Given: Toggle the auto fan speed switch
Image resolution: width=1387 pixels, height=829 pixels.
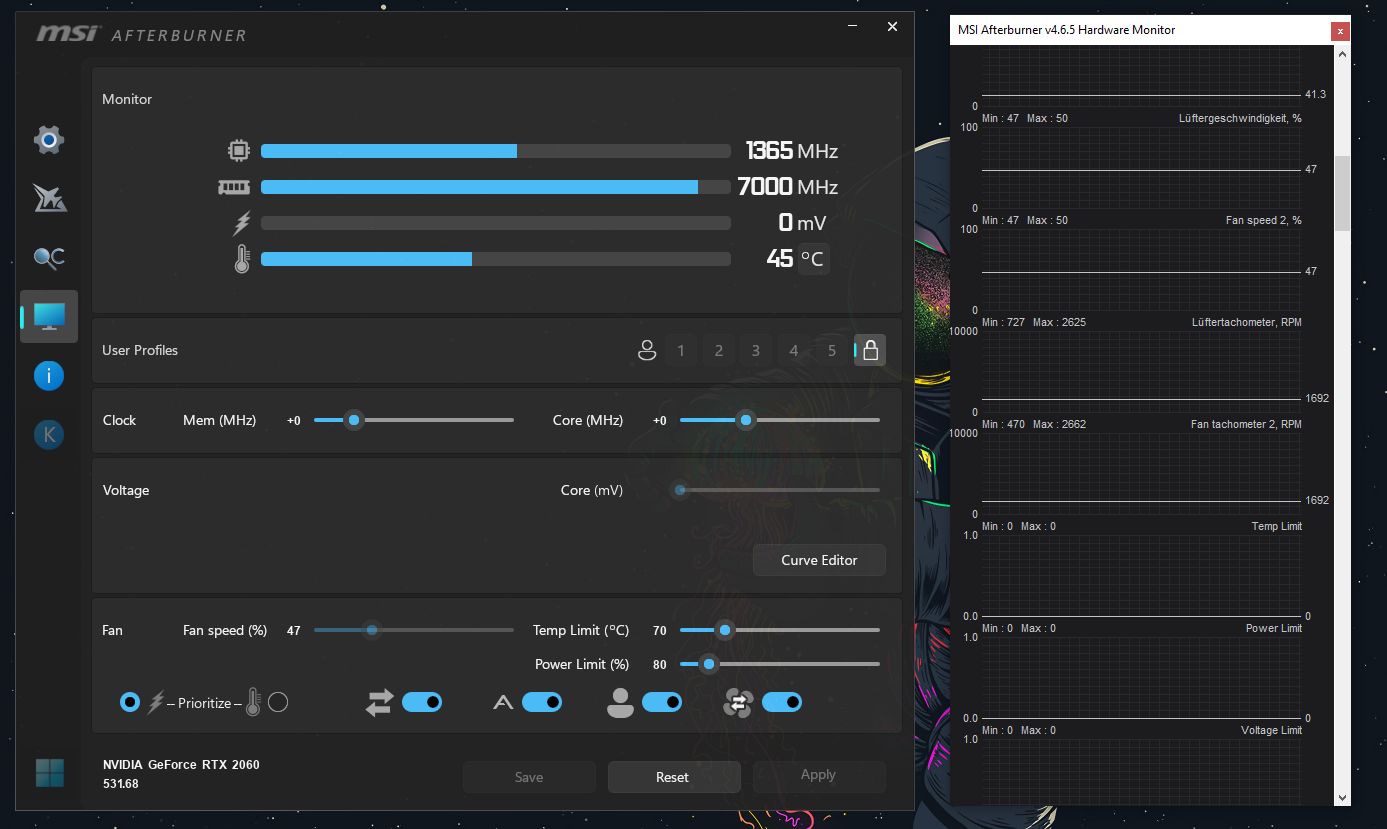Looking at the screenshot, I should click(542, 702).
